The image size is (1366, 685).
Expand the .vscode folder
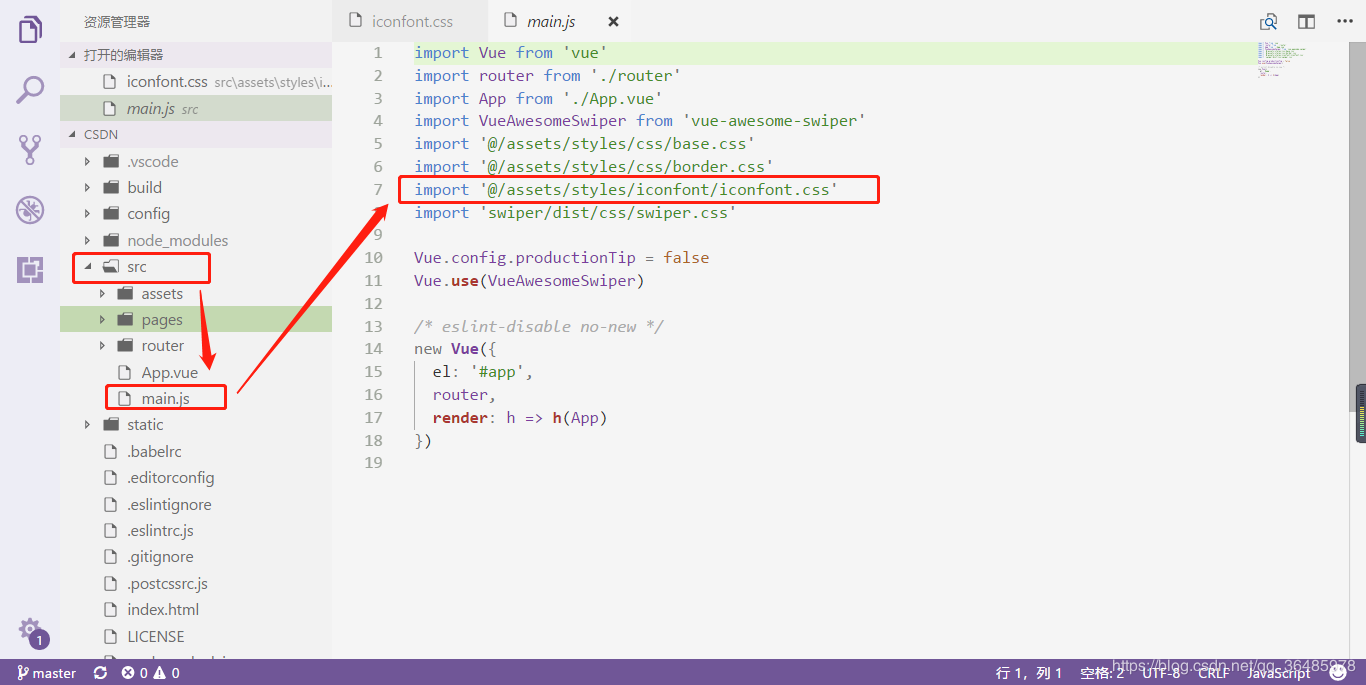(x=196, y=161)
